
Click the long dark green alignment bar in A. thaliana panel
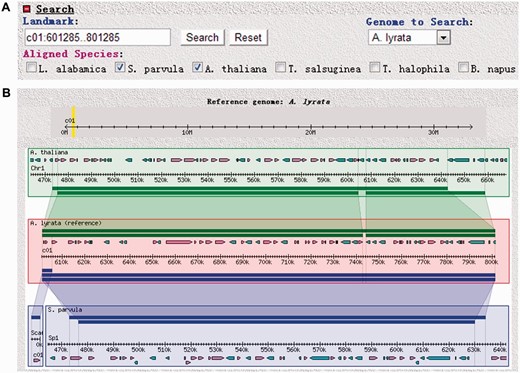coord(250,189)
